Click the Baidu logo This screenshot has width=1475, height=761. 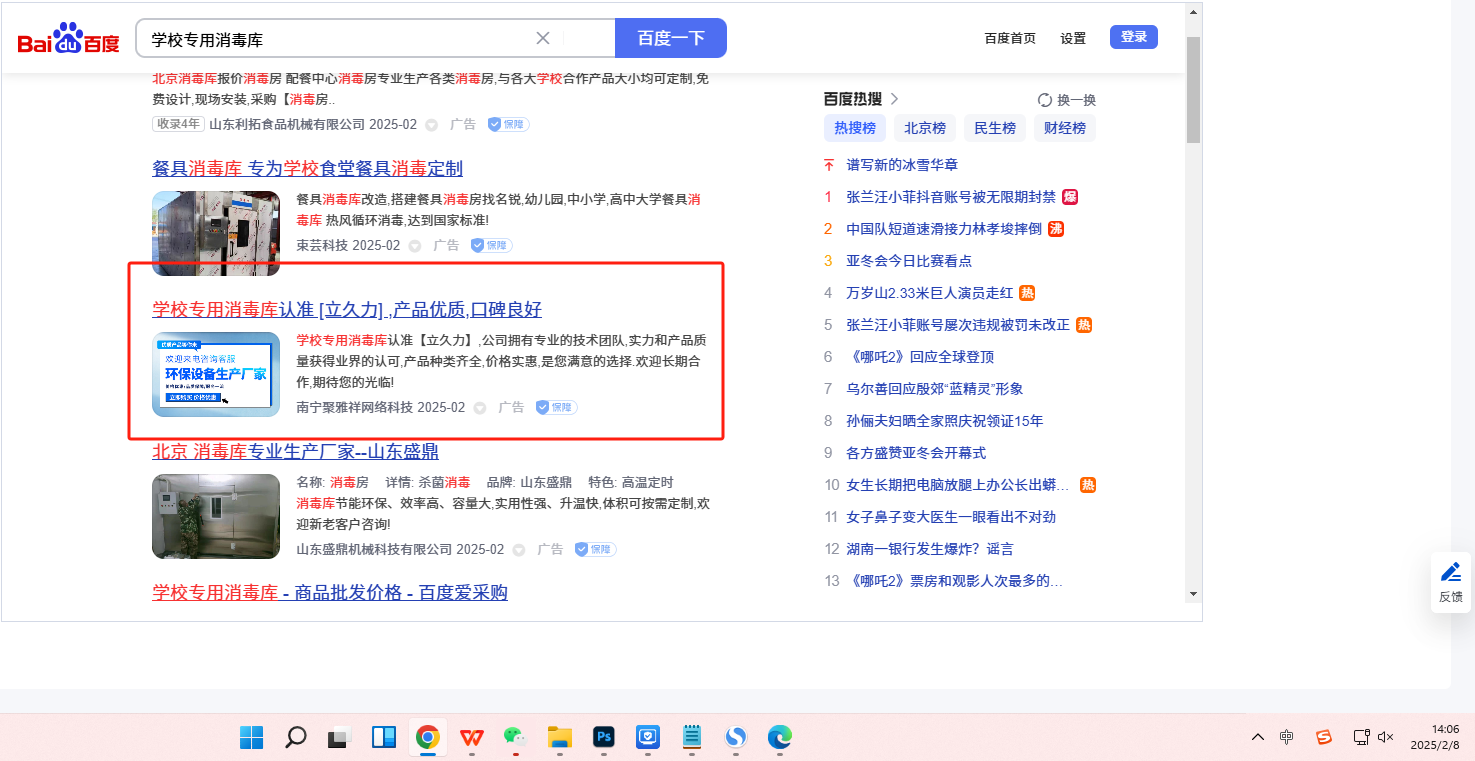click(68, 39)
